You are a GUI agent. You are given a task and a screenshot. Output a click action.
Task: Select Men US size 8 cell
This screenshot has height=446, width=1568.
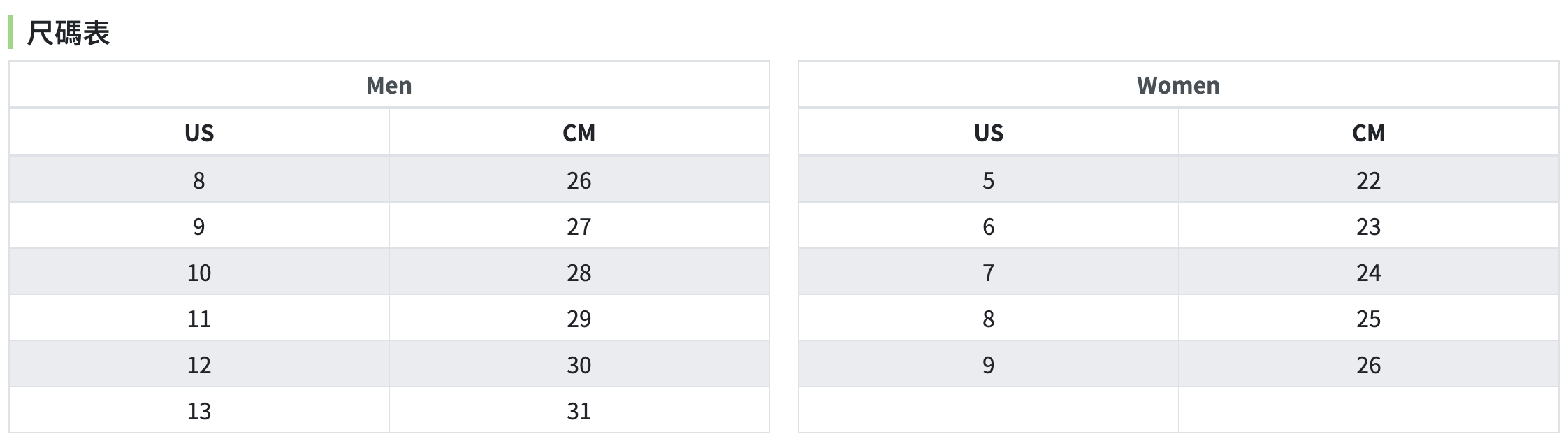[x=199, y=180]
